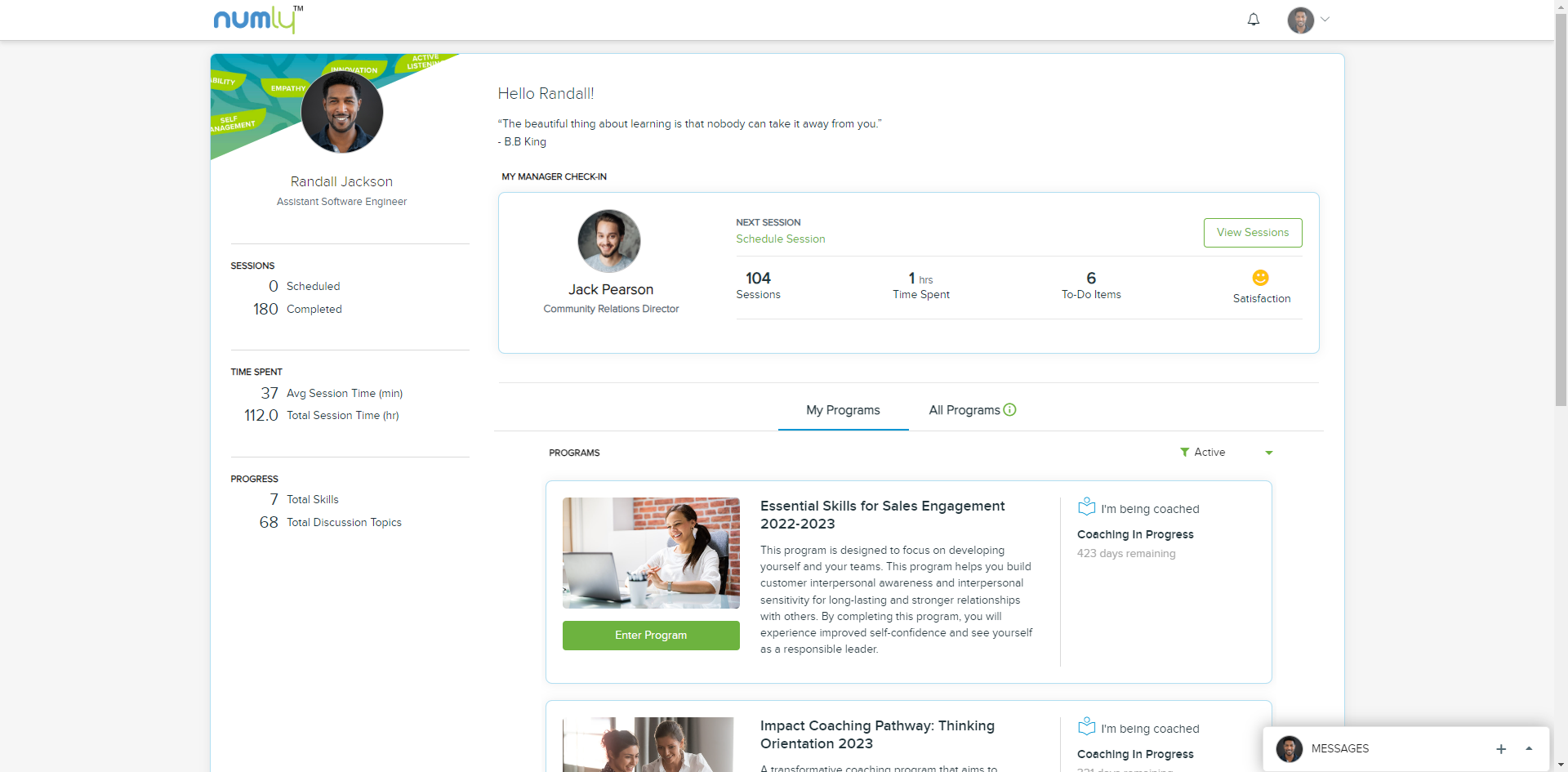Expand the Messages panel with the up arrow
This screenshot has width=1568, height=772.
(x=1529, y=749)
